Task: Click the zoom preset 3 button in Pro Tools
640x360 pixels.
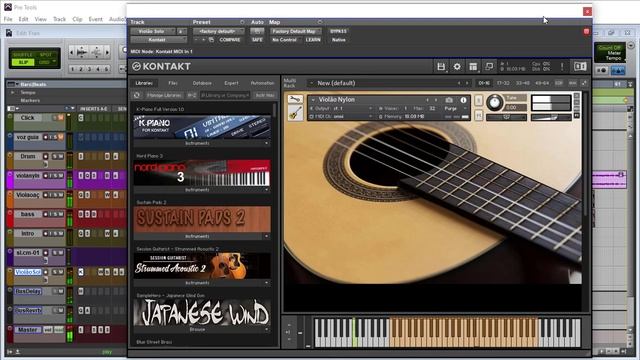Action: (89, 69)
